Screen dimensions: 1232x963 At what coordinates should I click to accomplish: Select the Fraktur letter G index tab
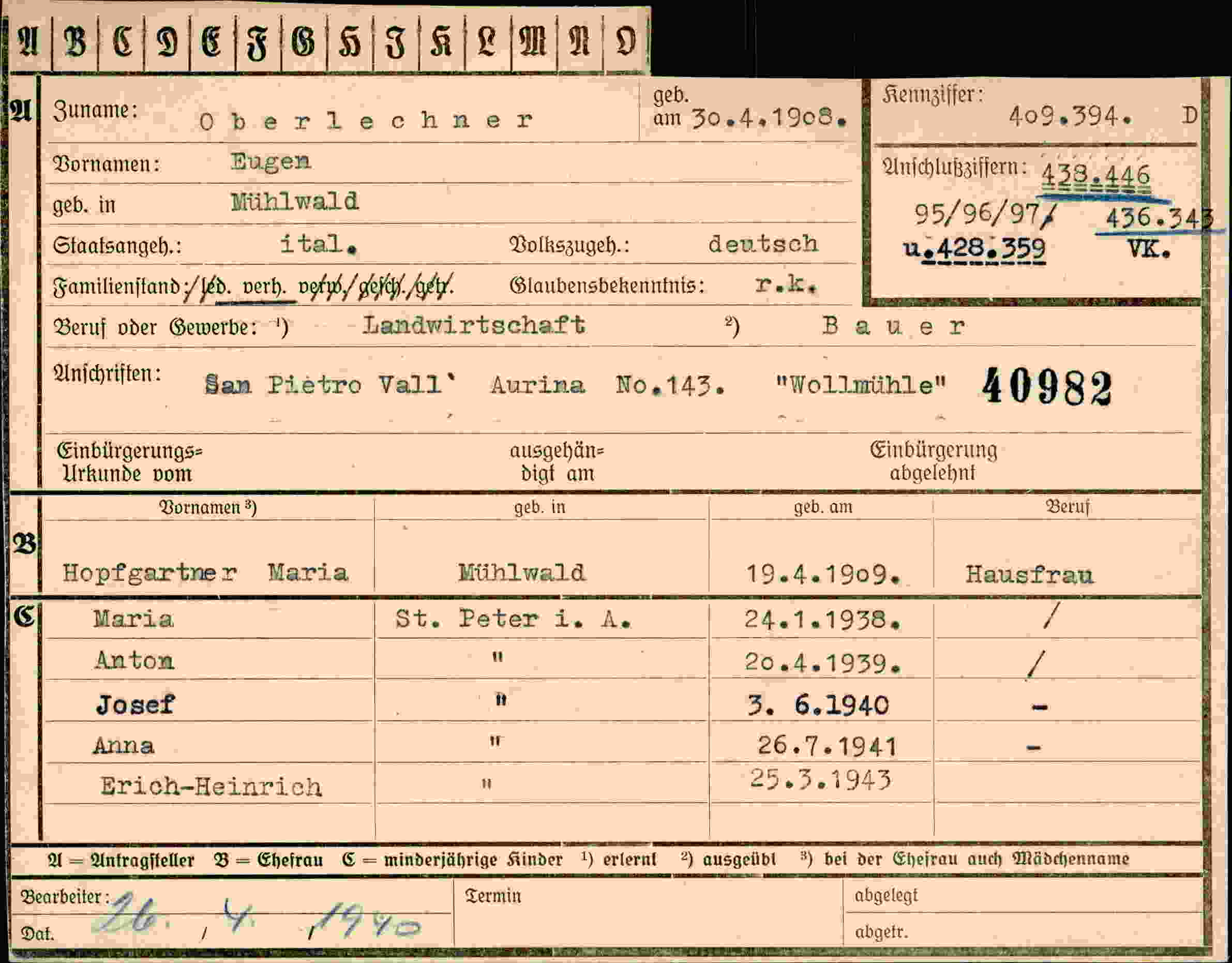[x=304, y=42]
